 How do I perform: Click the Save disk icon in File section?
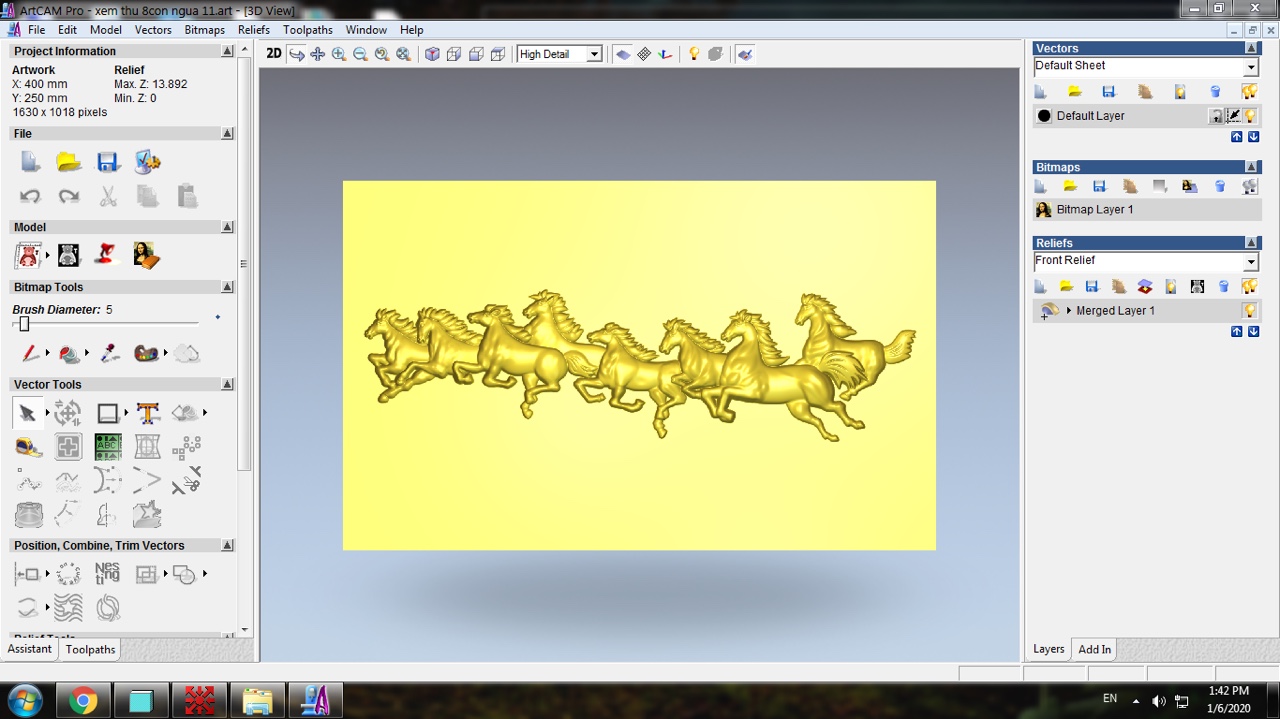(x=108, y=162)
